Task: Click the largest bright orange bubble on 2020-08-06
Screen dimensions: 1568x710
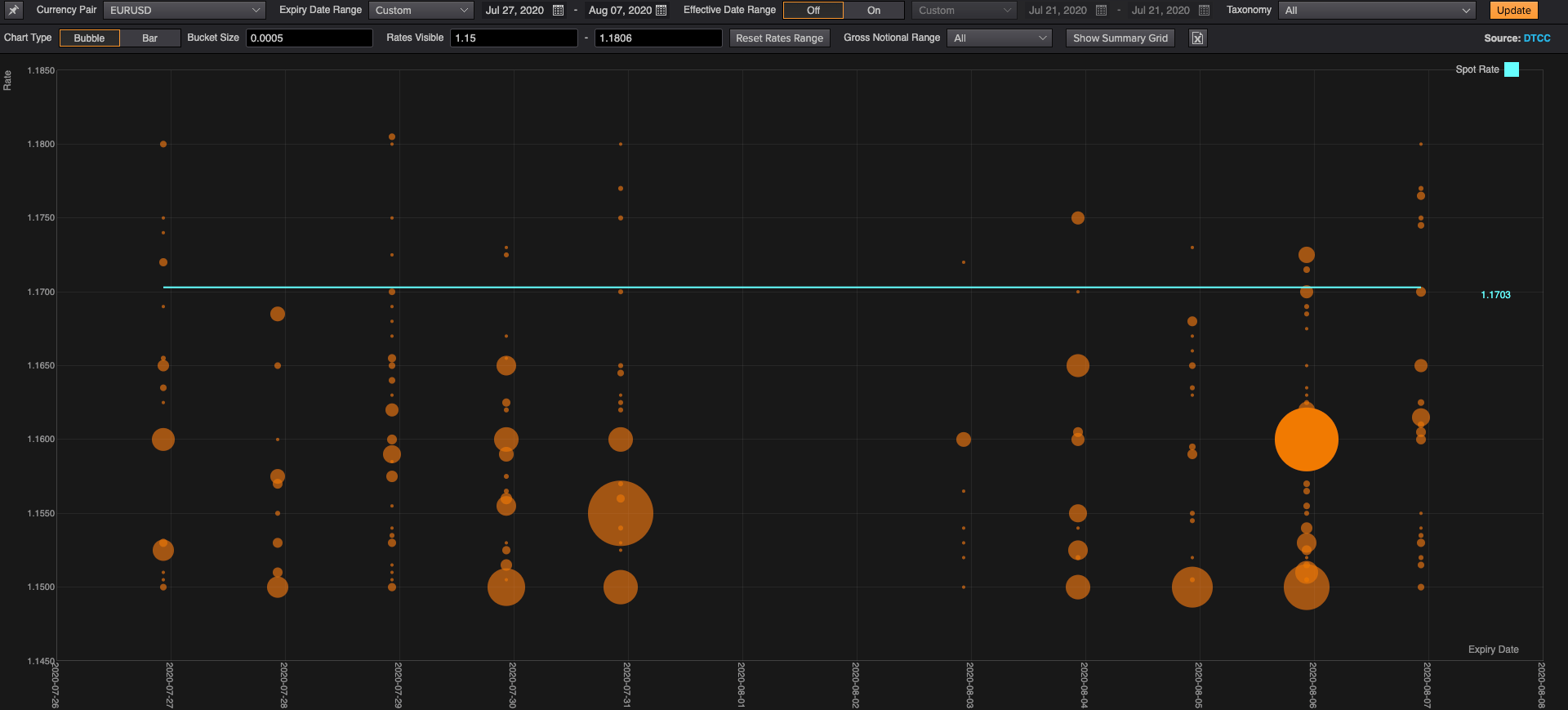Action: 1306,440
